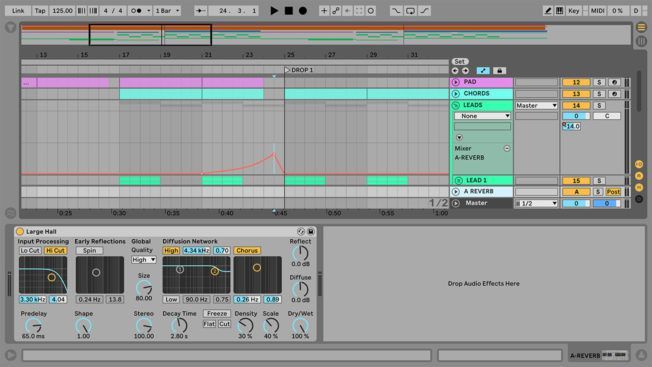Click the A REVERB Post button
This screenshot has height=367, width=652.
pyautogui.click(x=613, y=192)
